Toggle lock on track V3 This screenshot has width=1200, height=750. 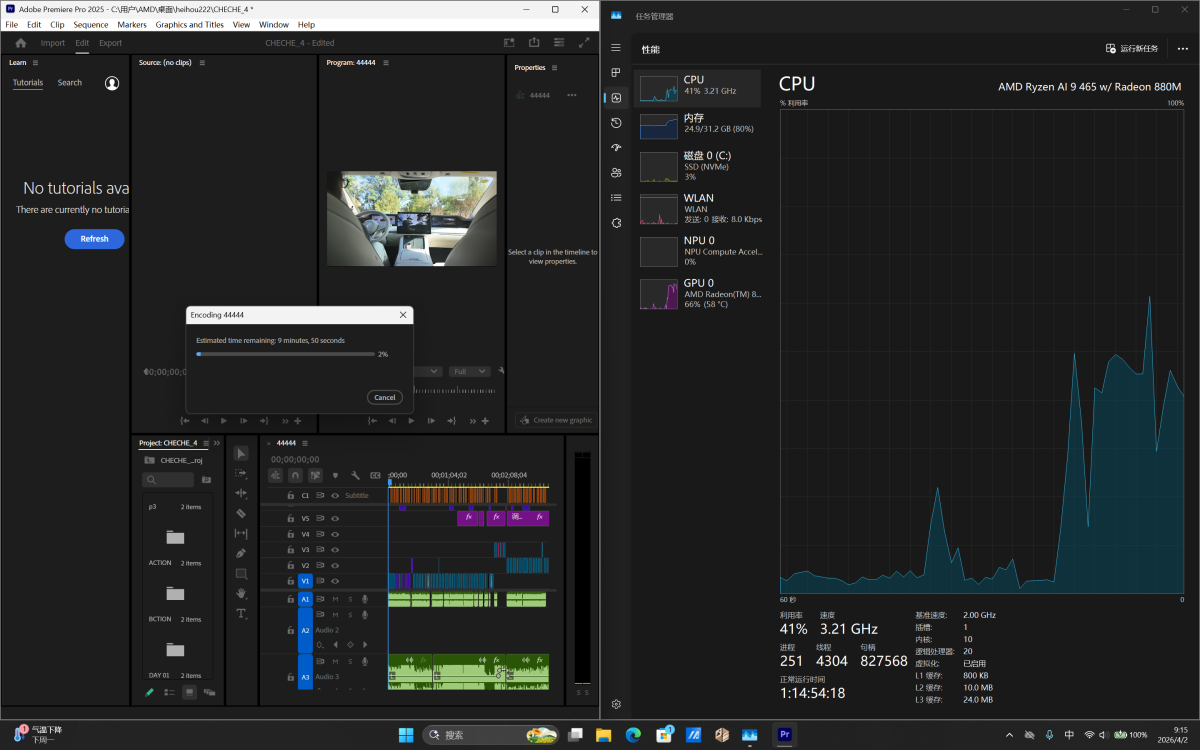click(291, 550)
